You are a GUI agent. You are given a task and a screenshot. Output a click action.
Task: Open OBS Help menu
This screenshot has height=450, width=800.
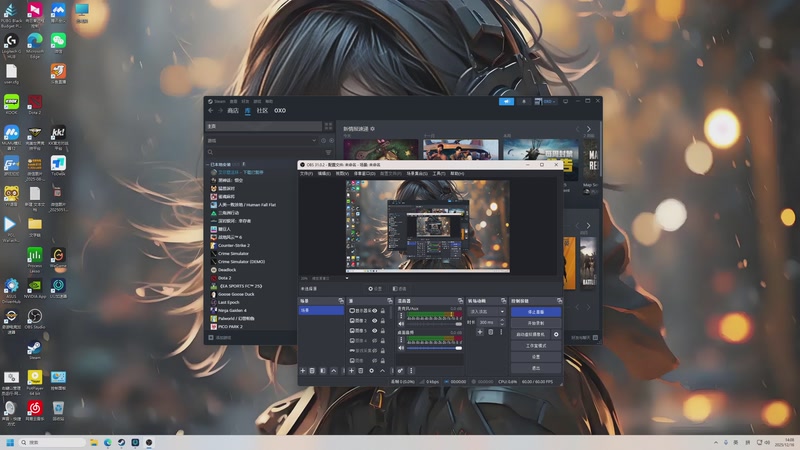(457, 174)
